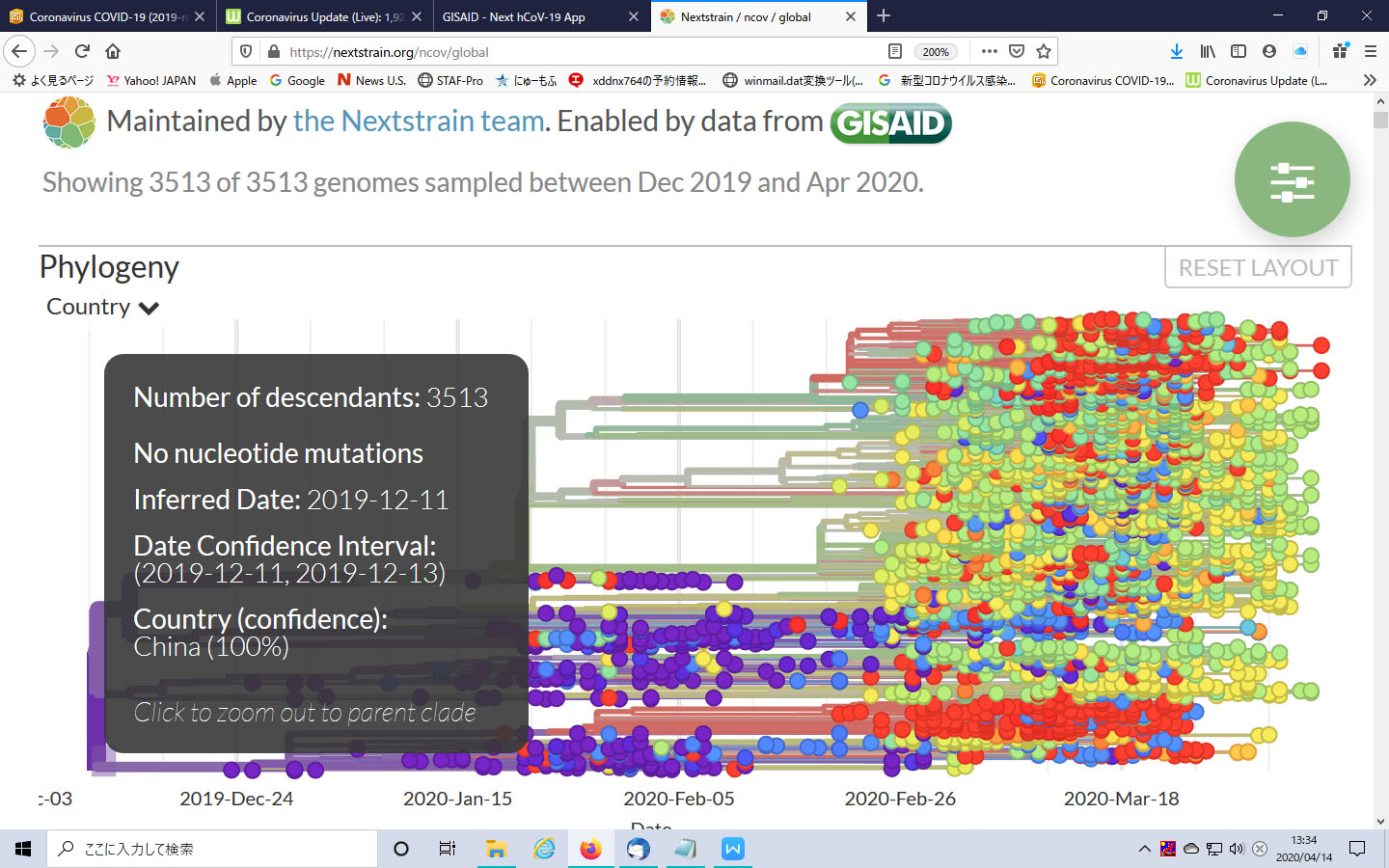Click the GISAID logo

point(890,122)
